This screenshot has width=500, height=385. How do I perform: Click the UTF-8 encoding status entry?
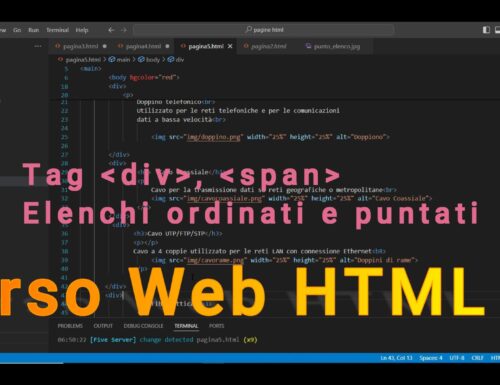pyautogui.click(x=457, y=358)
